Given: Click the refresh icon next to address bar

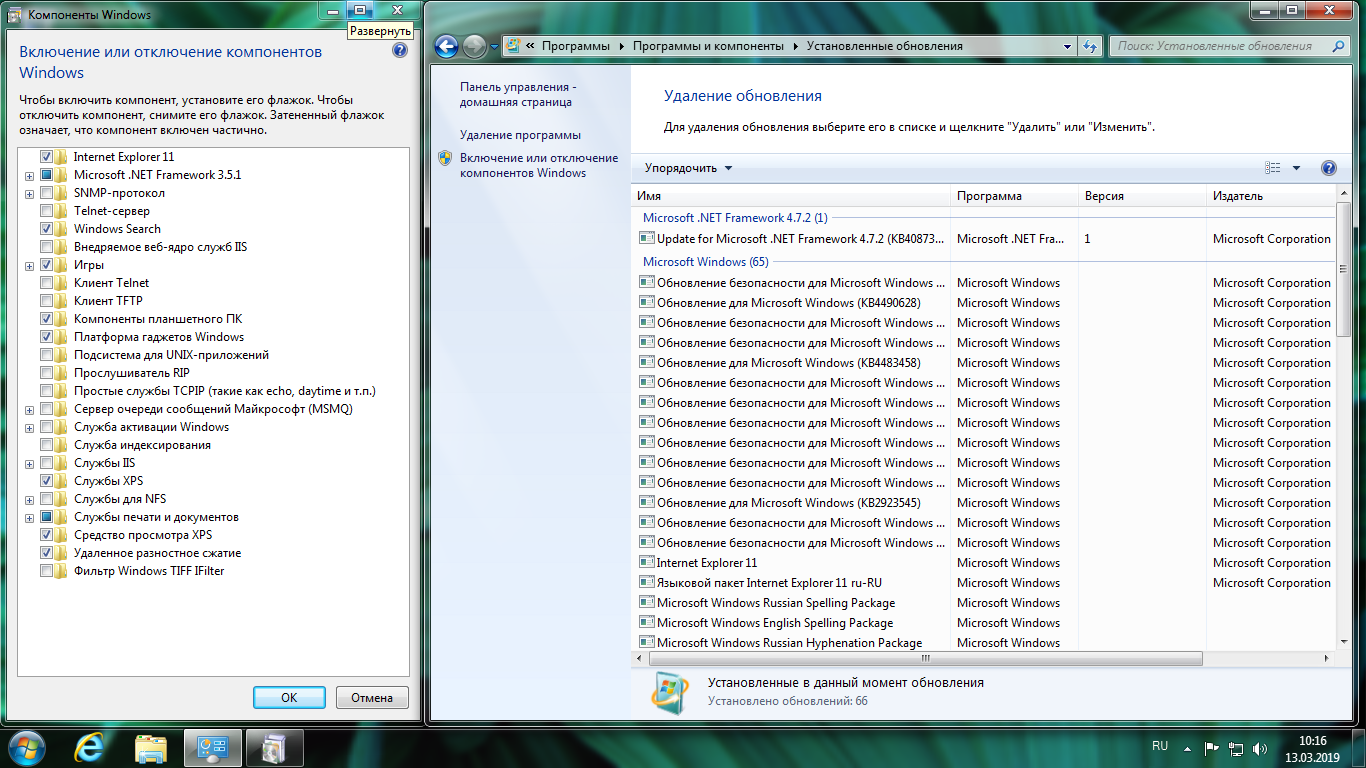Looking at the screenshot, I should coord(1091,46).
